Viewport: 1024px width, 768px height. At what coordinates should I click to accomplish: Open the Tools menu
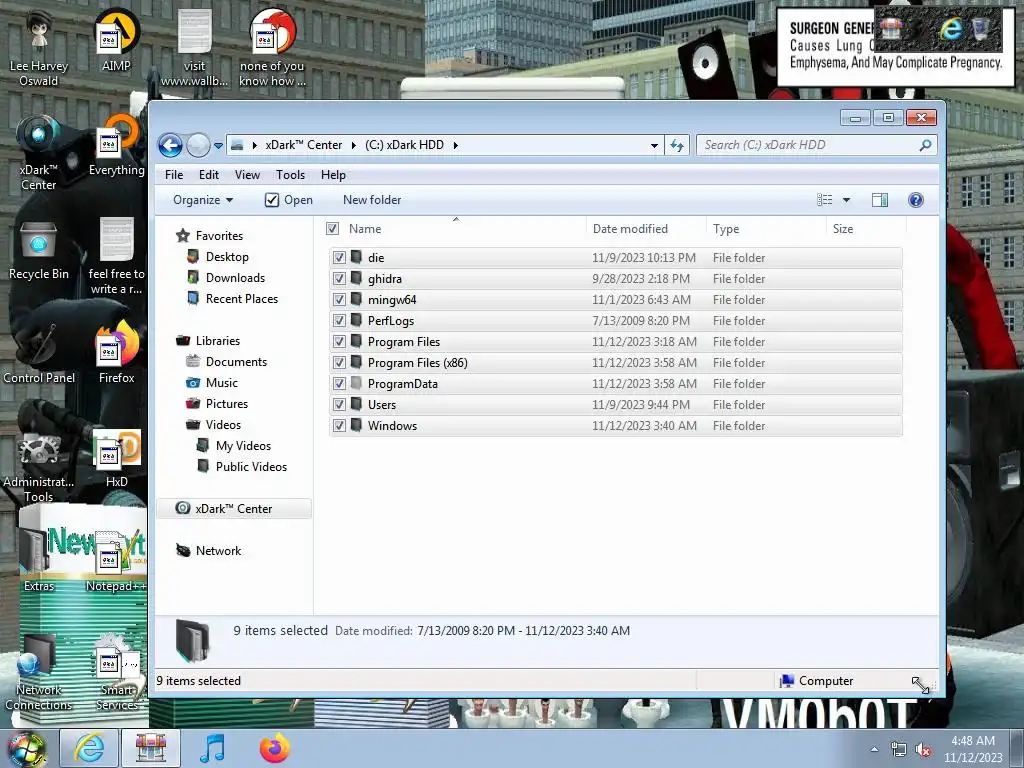pyautogui.click(x=291, y=174)
